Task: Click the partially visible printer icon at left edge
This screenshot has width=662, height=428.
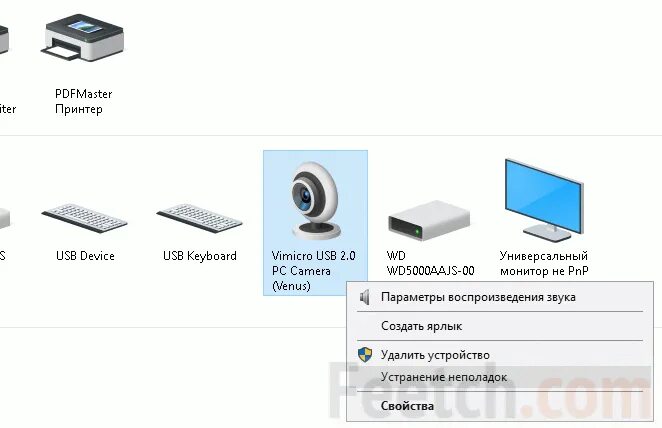Action: pyautogui.click(x=4, y=39)
